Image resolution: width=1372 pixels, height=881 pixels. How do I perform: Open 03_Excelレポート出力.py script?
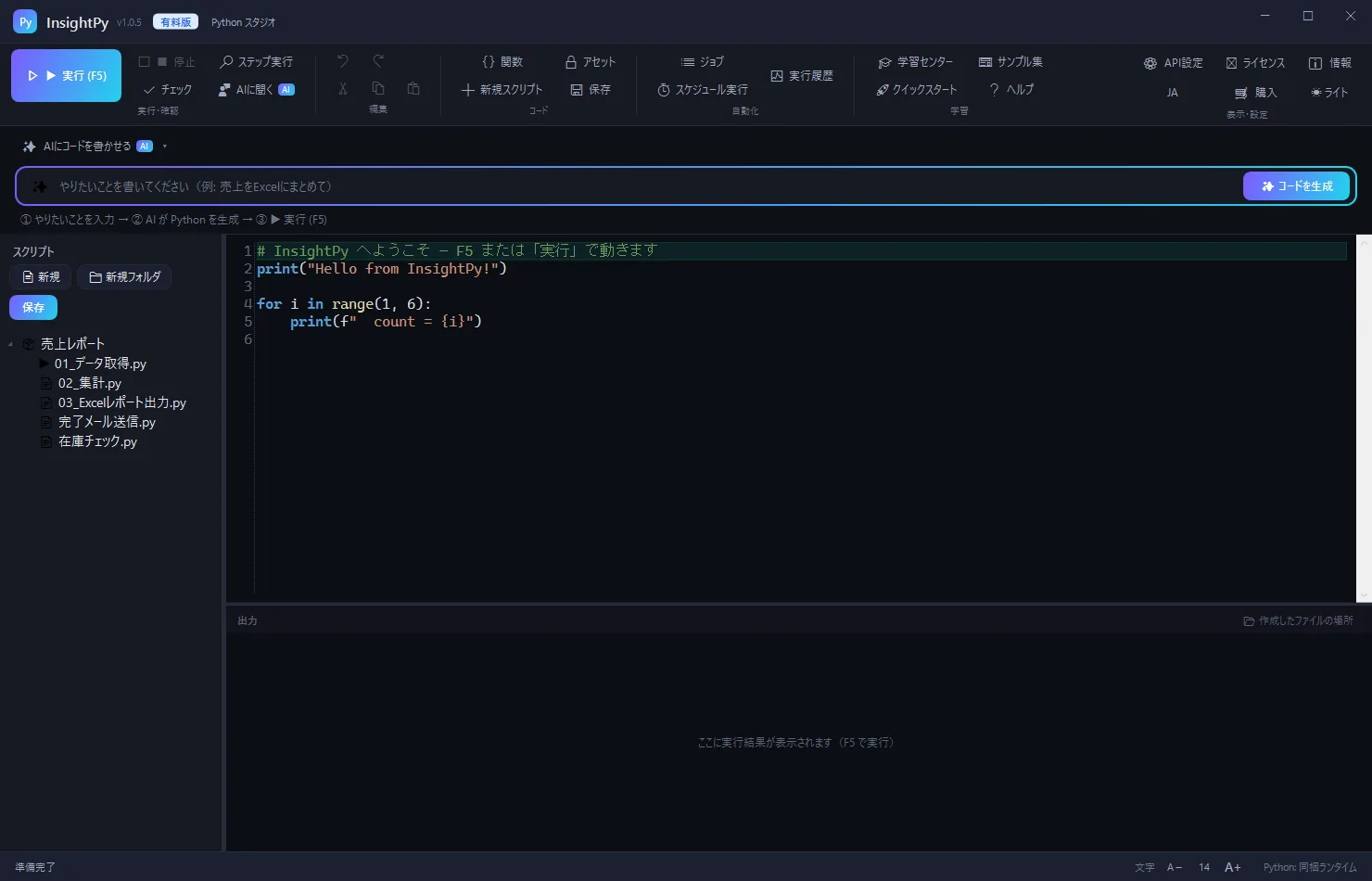(x=121, y=402)
